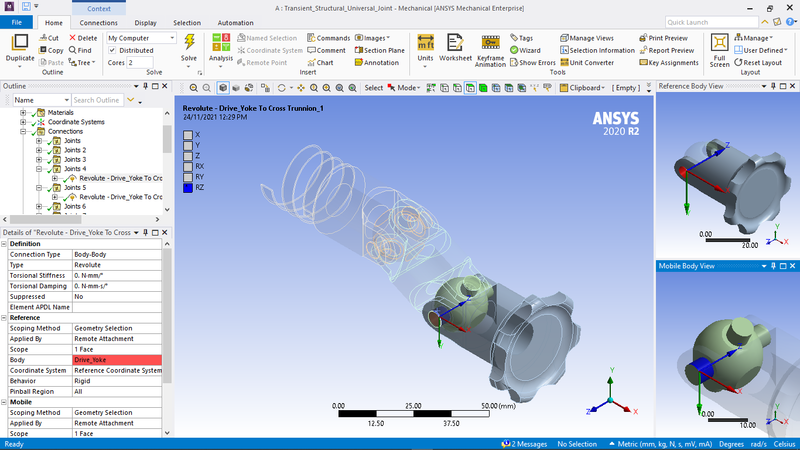800x450 pixels.
Task: Click 2 Messages in status bar
Action: pyautogui.click(x=524, y=444)
